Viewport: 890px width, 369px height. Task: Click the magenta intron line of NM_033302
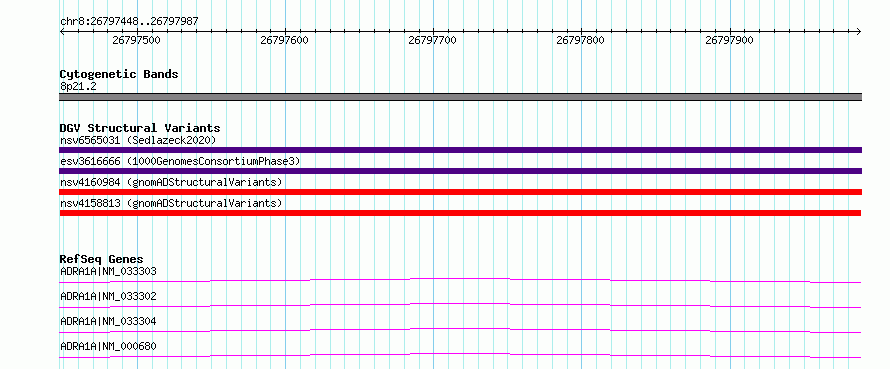click(x=460, y=305)
